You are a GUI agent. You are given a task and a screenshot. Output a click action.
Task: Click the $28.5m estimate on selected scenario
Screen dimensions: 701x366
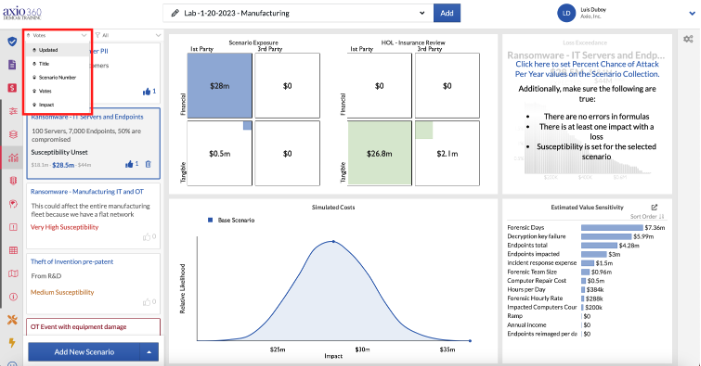63,165
